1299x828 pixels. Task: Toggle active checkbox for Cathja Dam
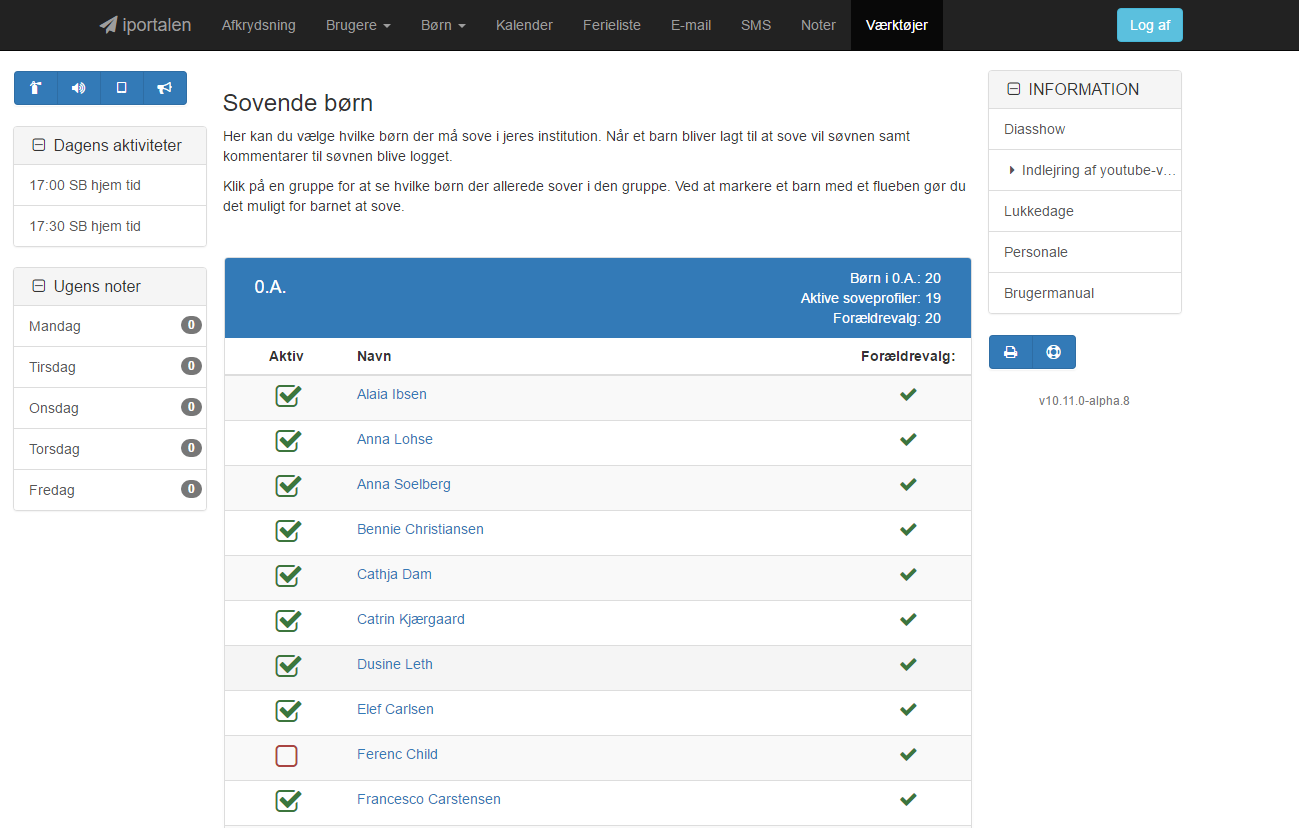288,576
